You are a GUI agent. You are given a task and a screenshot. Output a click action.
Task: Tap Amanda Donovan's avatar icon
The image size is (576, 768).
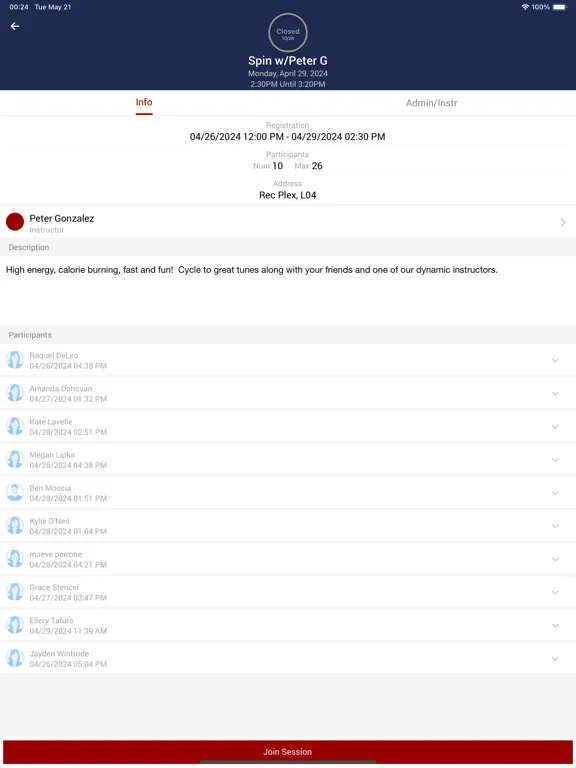point(15,393)
